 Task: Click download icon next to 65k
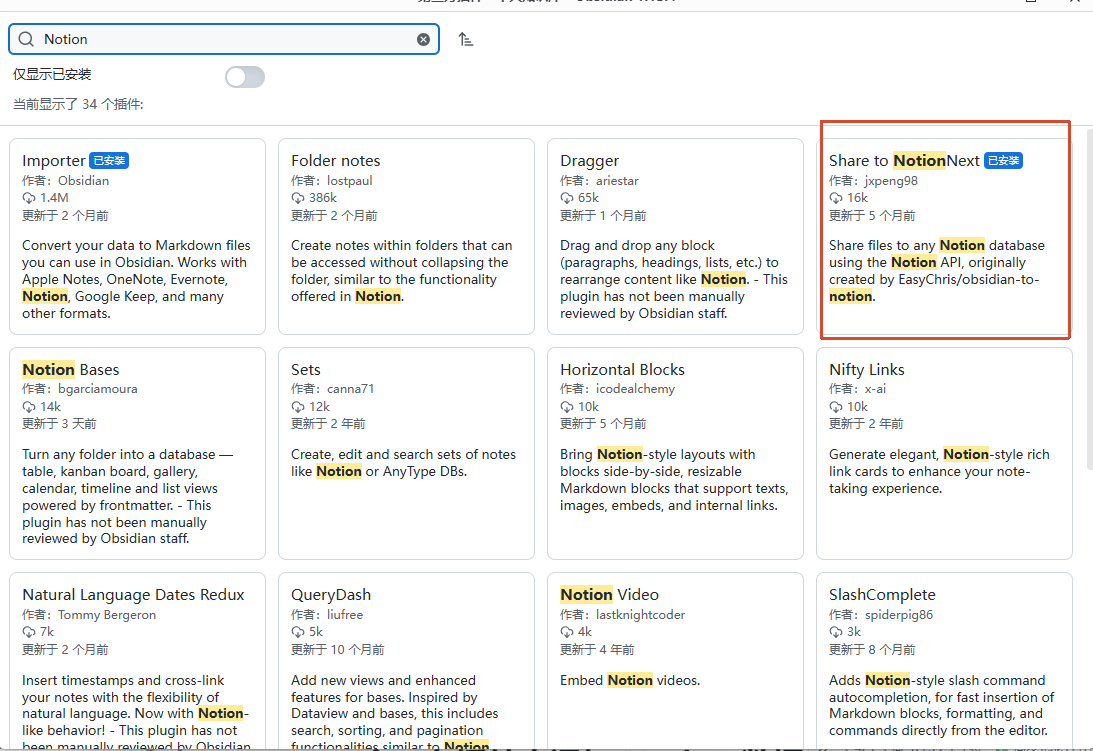coord(567,198)
